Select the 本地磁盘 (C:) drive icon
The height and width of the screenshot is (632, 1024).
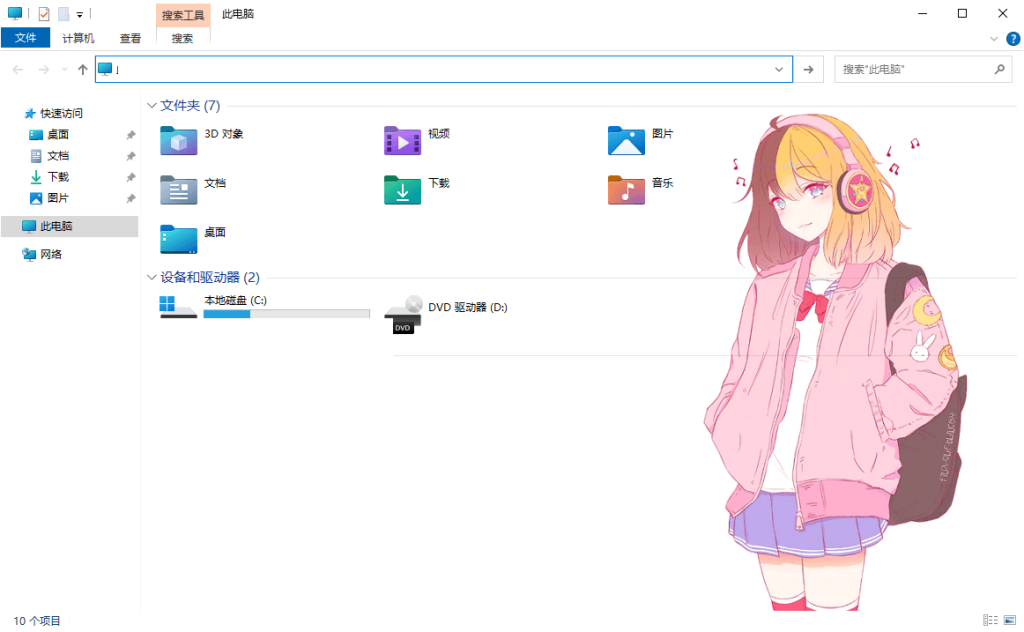(x=178, y=306)
